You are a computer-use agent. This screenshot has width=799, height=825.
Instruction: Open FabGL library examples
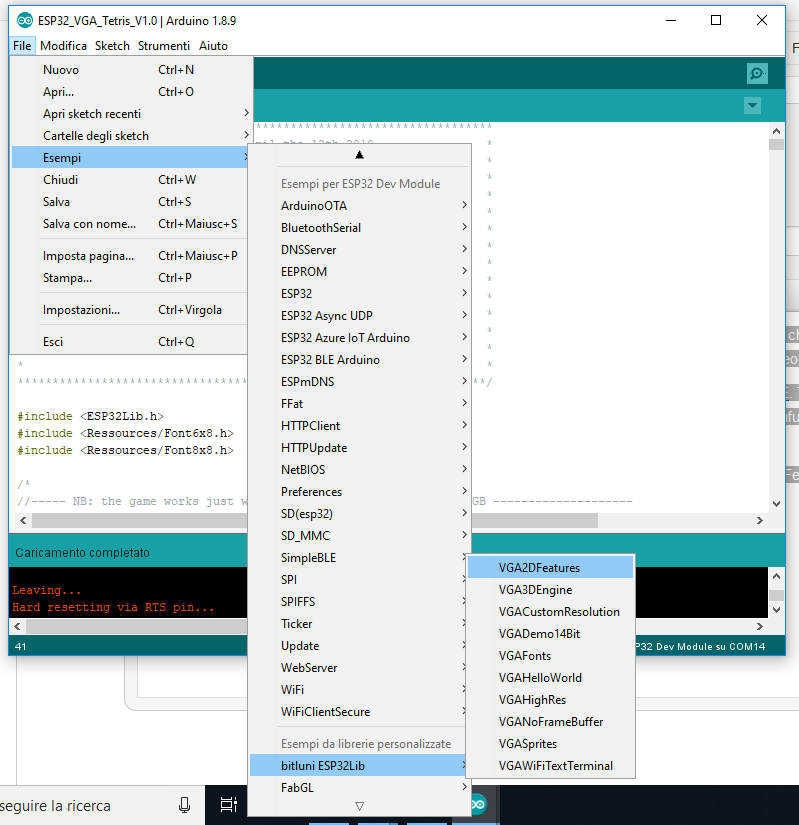pos(360,788)
